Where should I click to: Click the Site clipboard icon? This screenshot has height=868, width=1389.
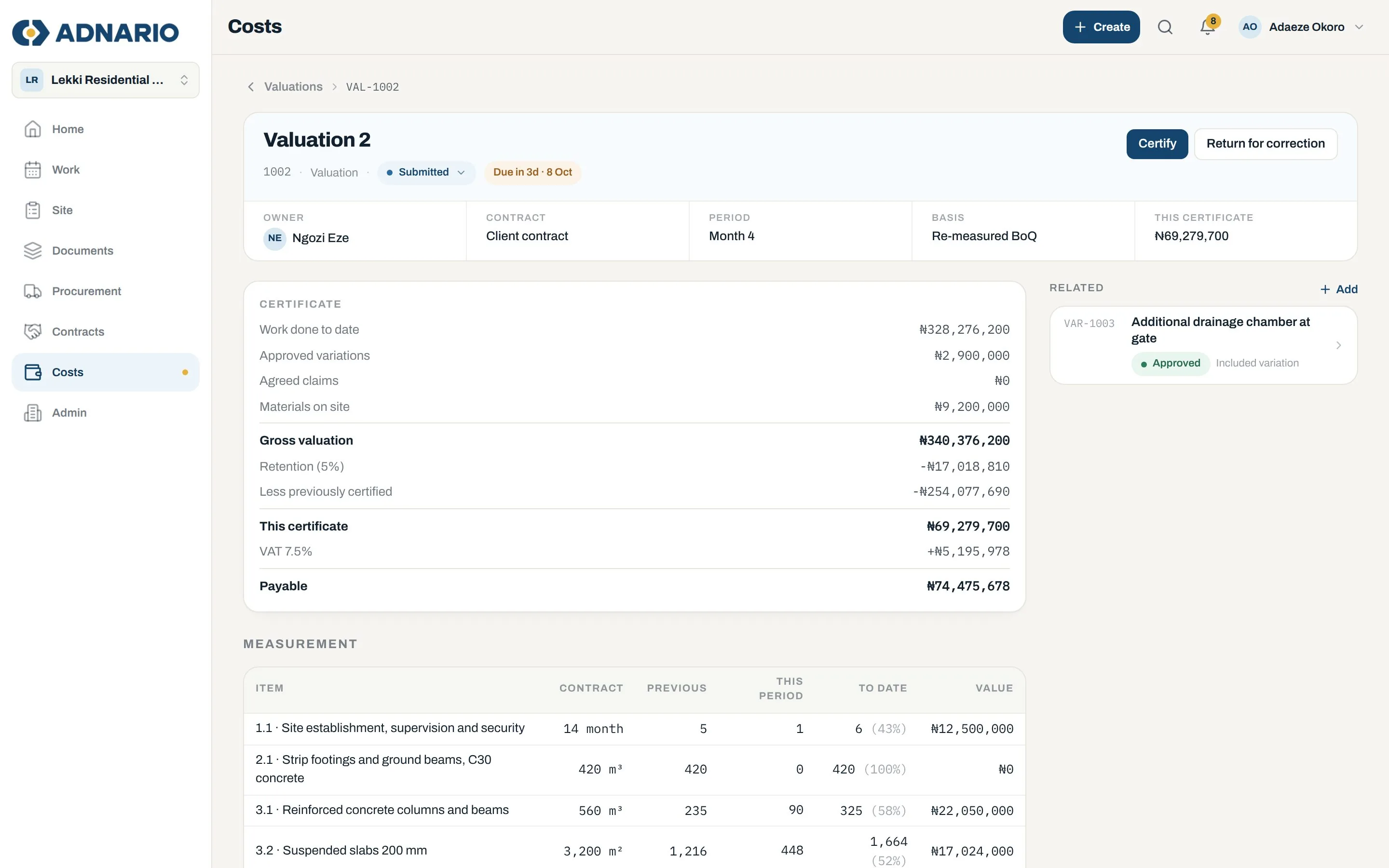point(33,210)
